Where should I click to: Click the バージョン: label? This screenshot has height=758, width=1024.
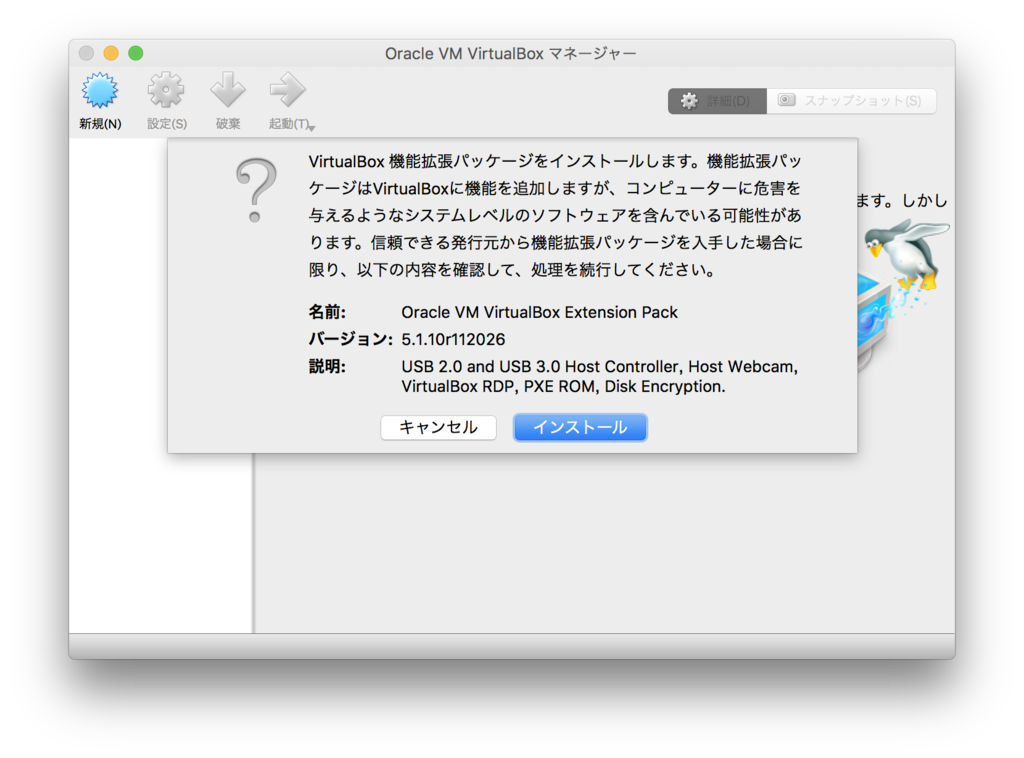click(350, 340)
